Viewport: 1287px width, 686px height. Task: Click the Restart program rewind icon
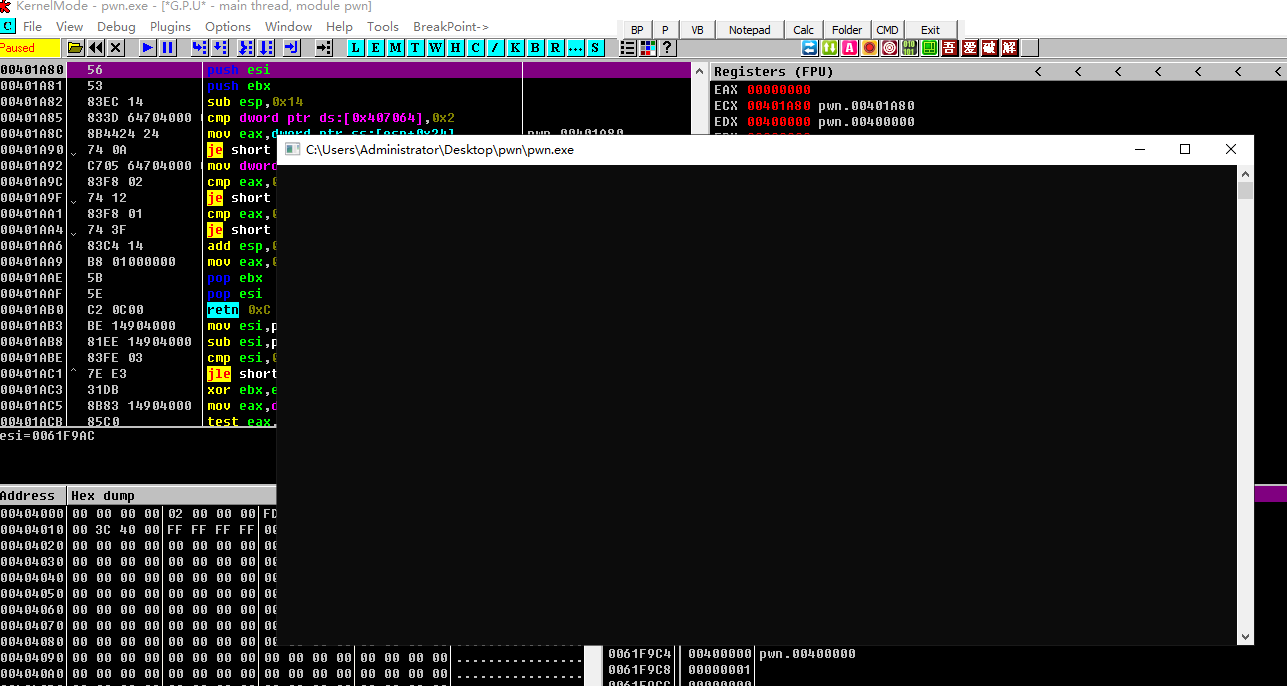pyautogui.click(x=96, y=47)
